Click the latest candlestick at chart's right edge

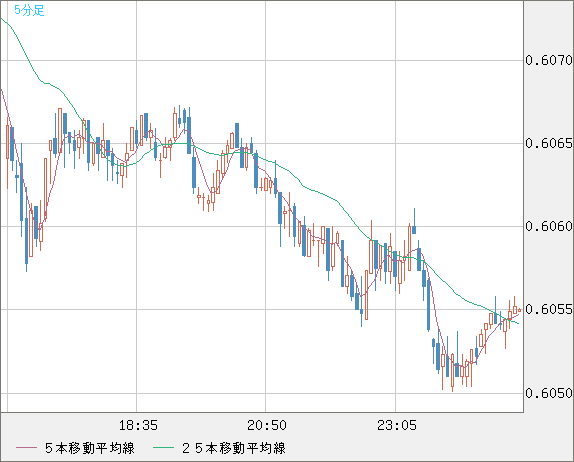[x=519, y=310]
